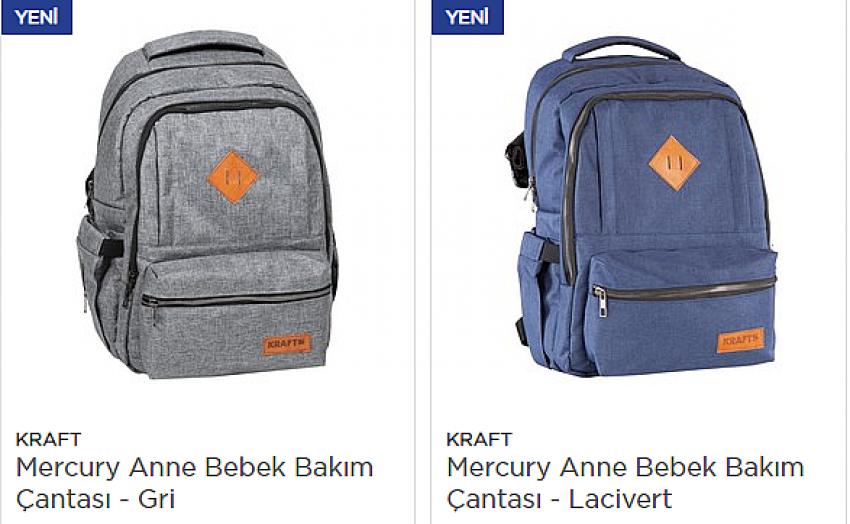Click the silver zipper pull on the navy front pocket
This screenshot has height=524, width=850.
click(x=601, y=301)
